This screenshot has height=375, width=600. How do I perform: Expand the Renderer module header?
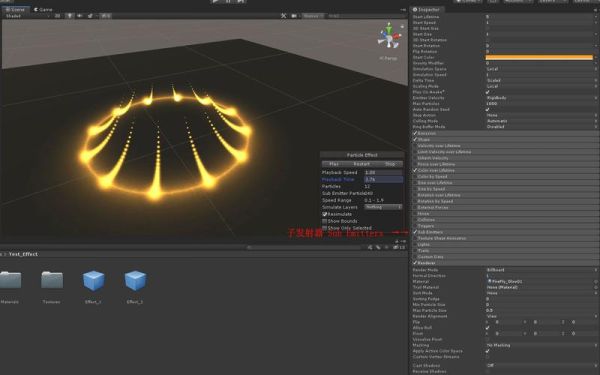pyautogui.click(x=505, y=263)
